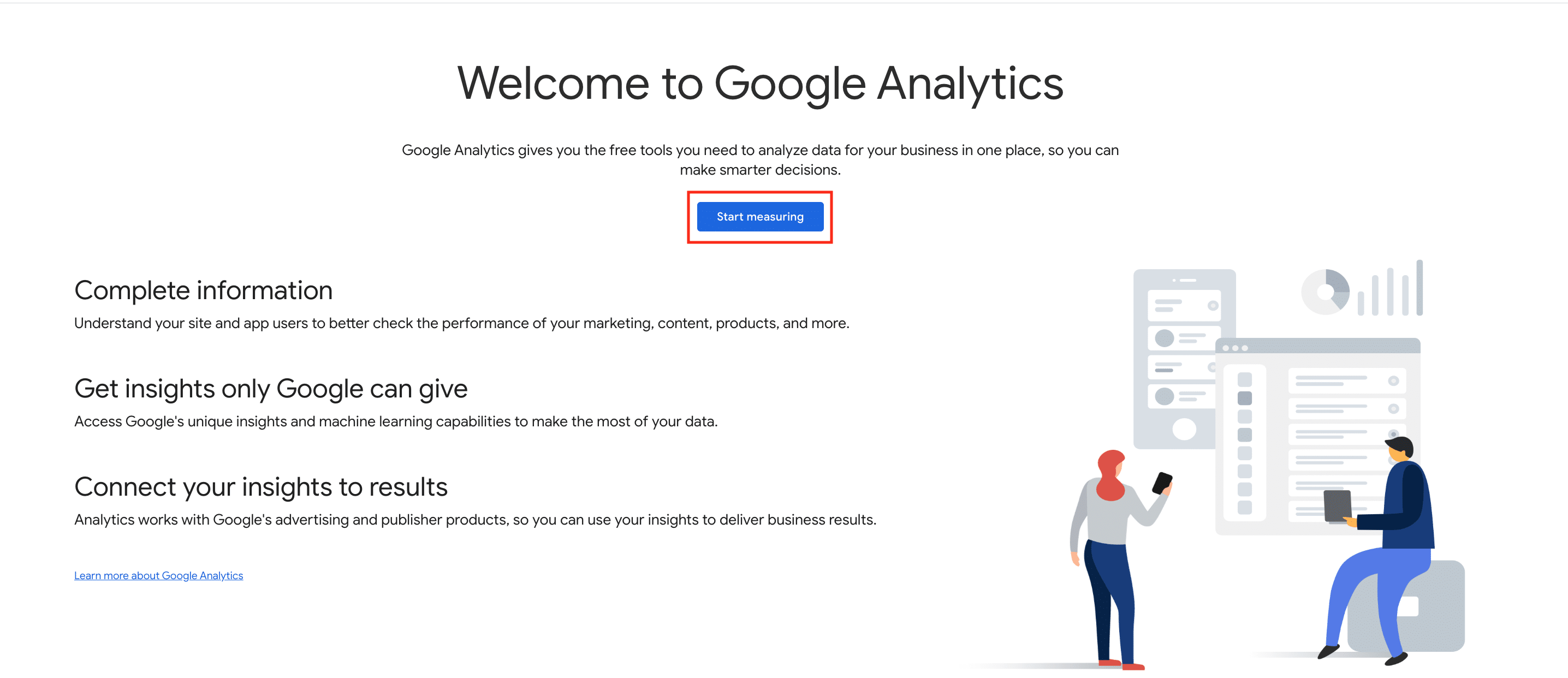Viewport: 1568px width, 678px height.
Task: Click the Welcome to Google Analytics heading
Action: (x=759, y=84)
